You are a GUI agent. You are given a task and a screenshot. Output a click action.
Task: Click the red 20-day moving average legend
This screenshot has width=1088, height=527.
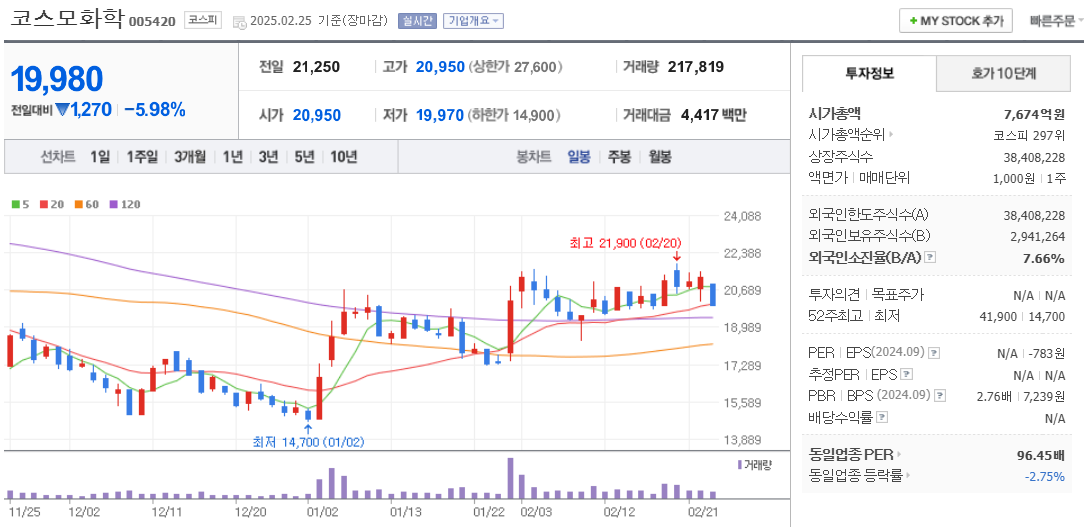[x=51, y=205]
